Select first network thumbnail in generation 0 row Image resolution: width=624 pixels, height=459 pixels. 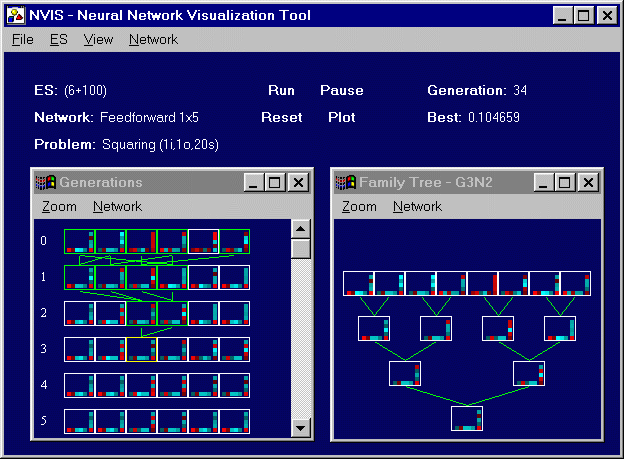79,241
